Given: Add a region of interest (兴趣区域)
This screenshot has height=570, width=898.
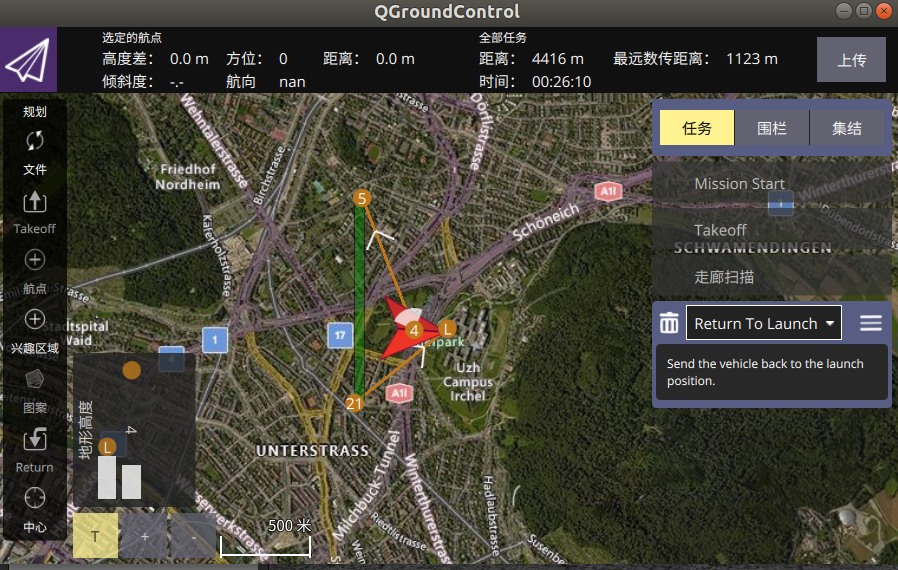Looking at the screenshot, I should 35,319.
